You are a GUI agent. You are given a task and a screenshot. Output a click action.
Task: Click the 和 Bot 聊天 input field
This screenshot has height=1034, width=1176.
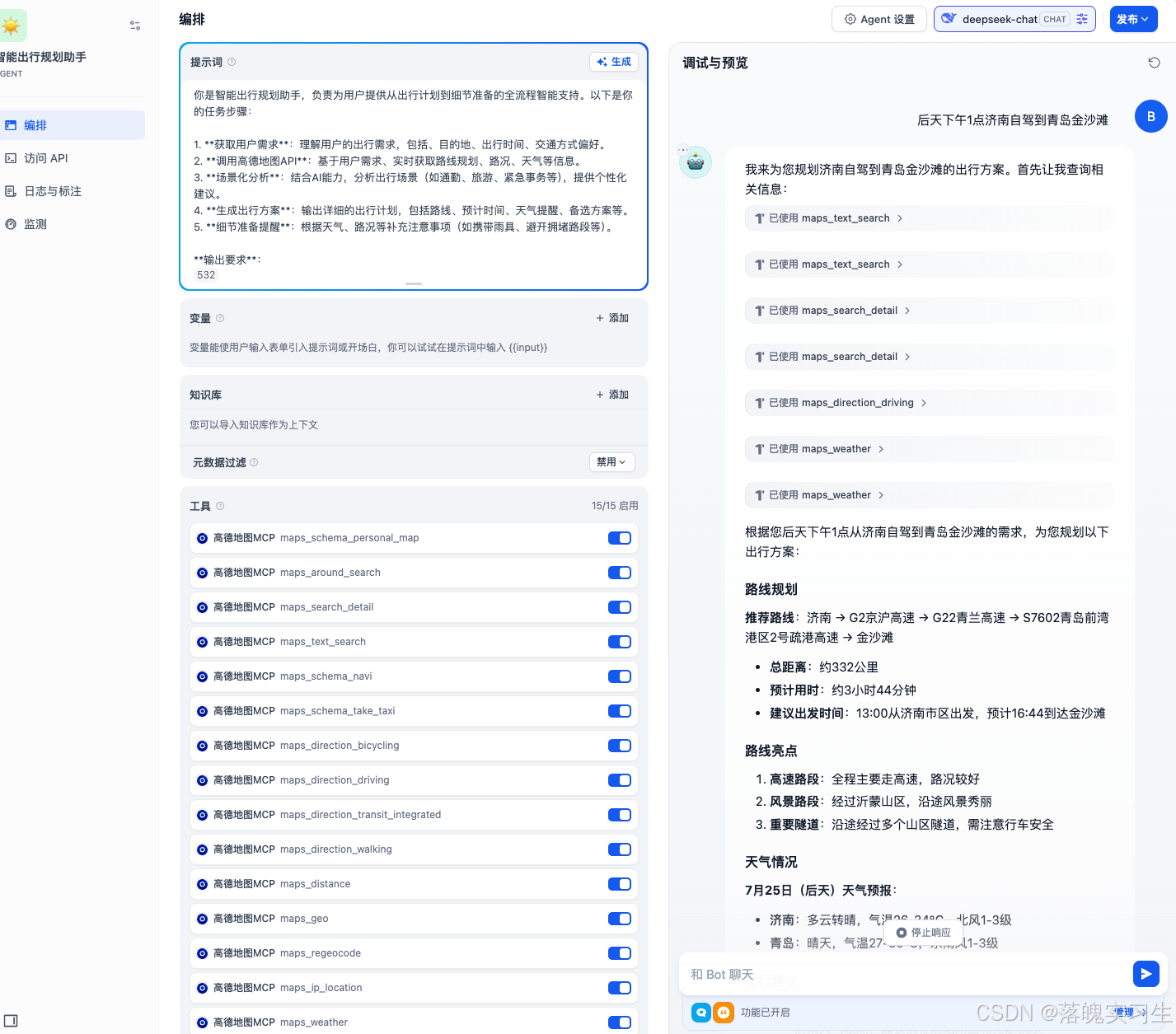tap(907, 974)
